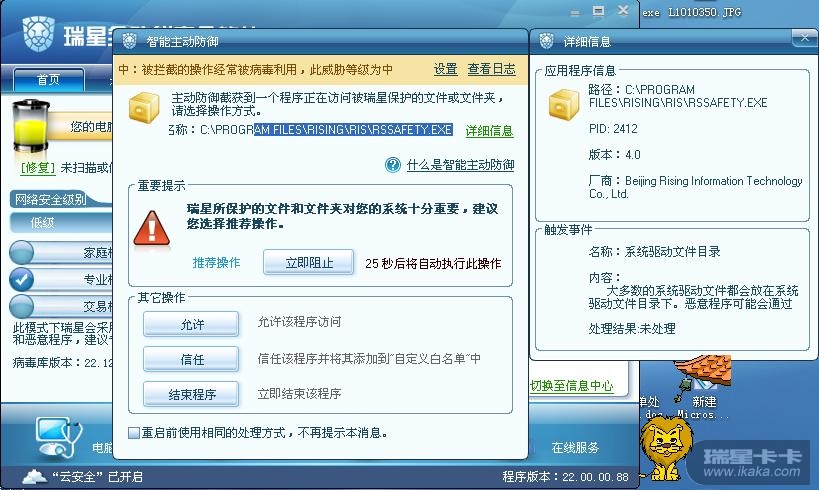This screenshot has width=819, height=490.
Task: Click 处理结果:未处理 text
Action: coord(632,329)
